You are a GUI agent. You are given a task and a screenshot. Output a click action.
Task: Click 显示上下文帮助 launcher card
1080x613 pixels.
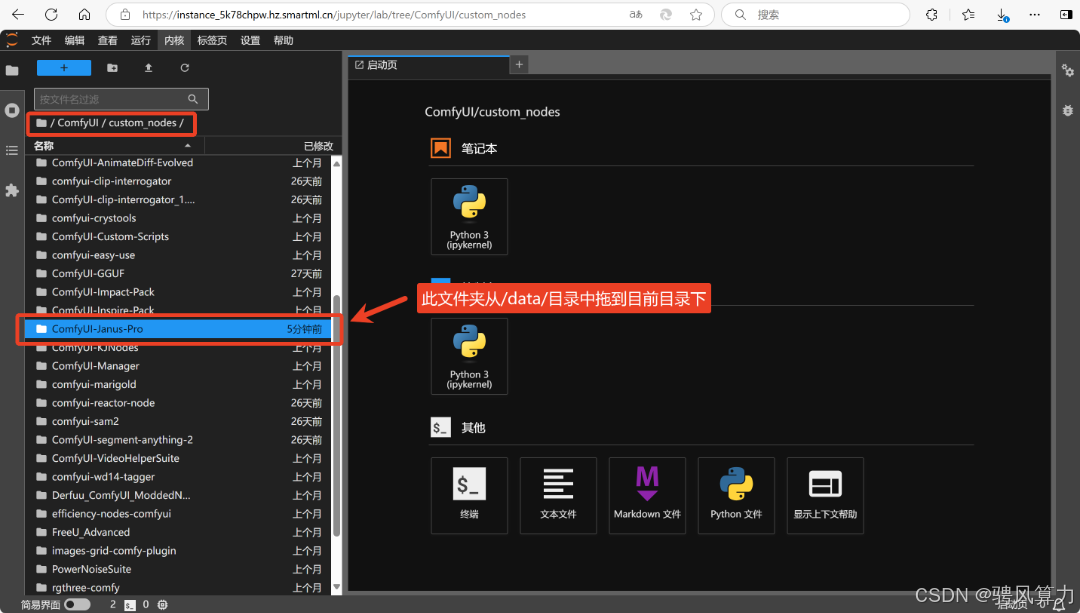[x=825, y=495]
